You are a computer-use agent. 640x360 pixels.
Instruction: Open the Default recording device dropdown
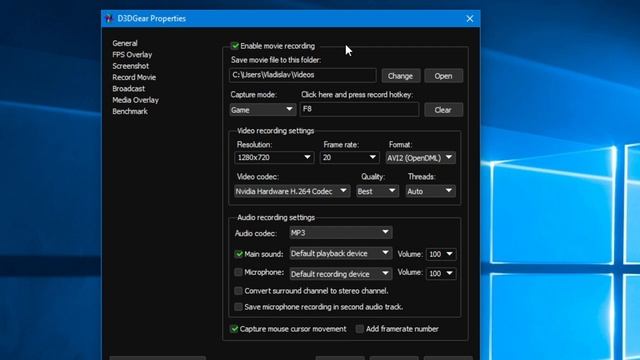[x=340, y=273]
